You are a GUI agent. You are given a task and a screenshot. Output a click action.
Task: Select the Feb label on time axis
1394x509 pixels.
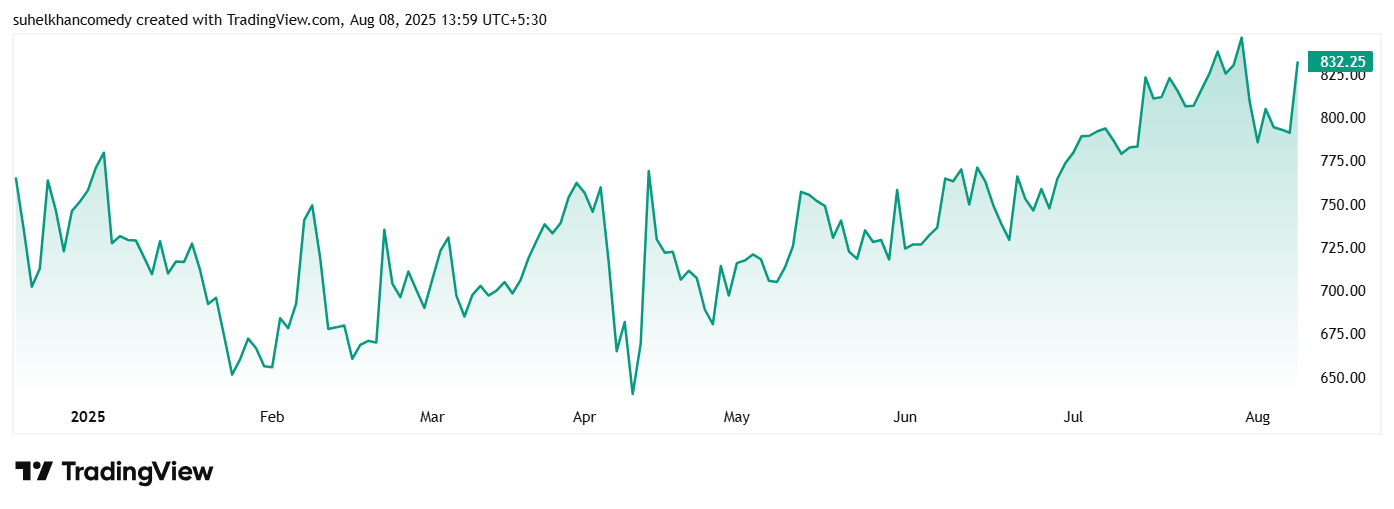pos(272,417)
